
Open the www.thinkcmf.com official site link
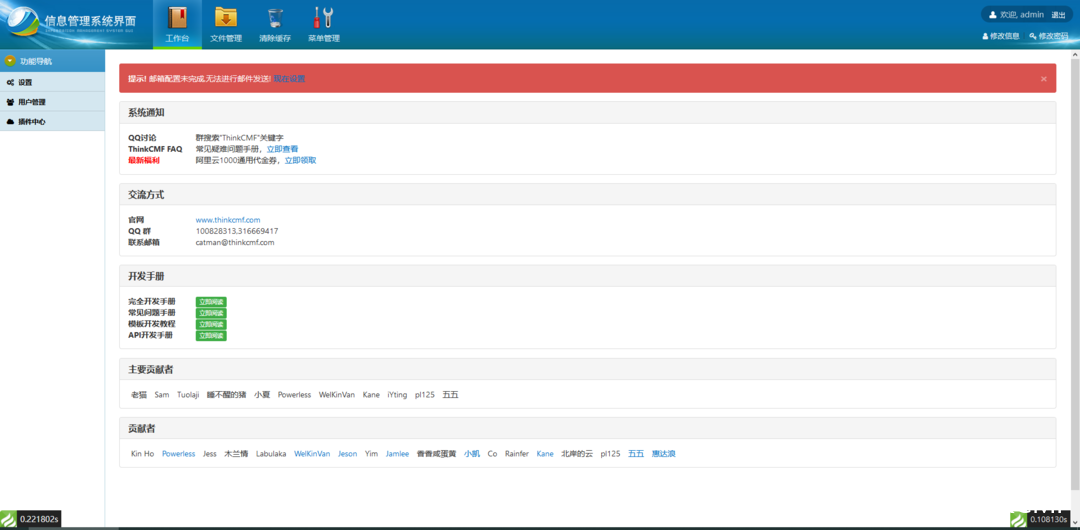pyautogui.click(x=228, y=220)
